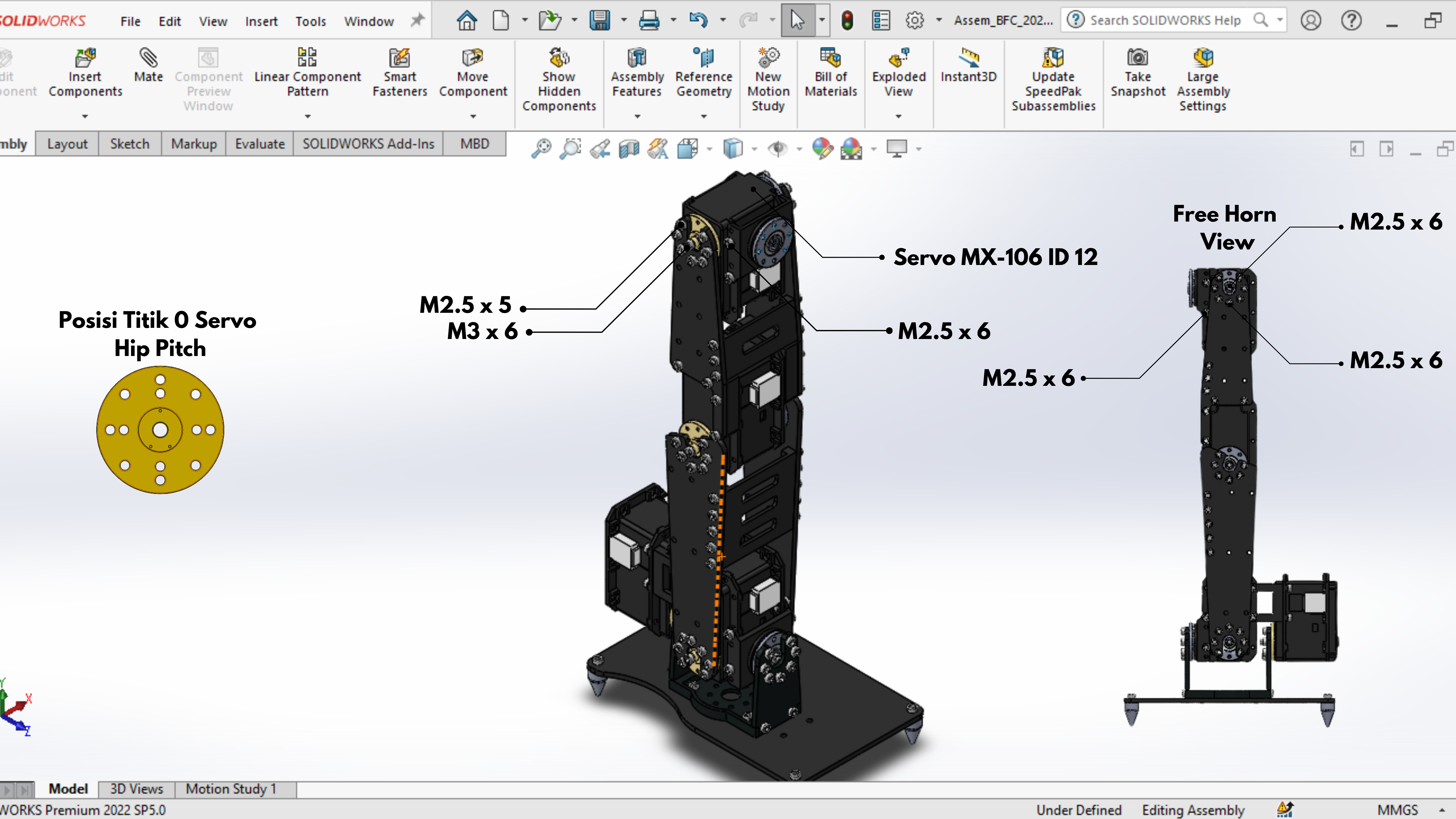This screenshot has height=819, width=1456.
Task: Open the File menu
Action: tap(130, 22)
